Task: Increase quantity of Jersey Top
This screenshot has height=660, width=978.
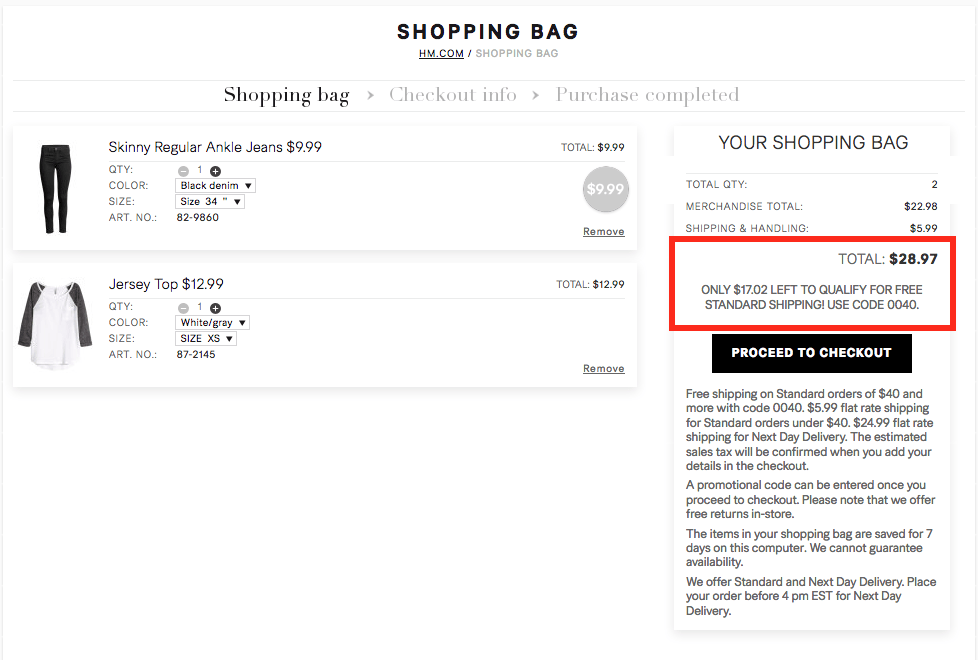Action: (x=215, y=308)
